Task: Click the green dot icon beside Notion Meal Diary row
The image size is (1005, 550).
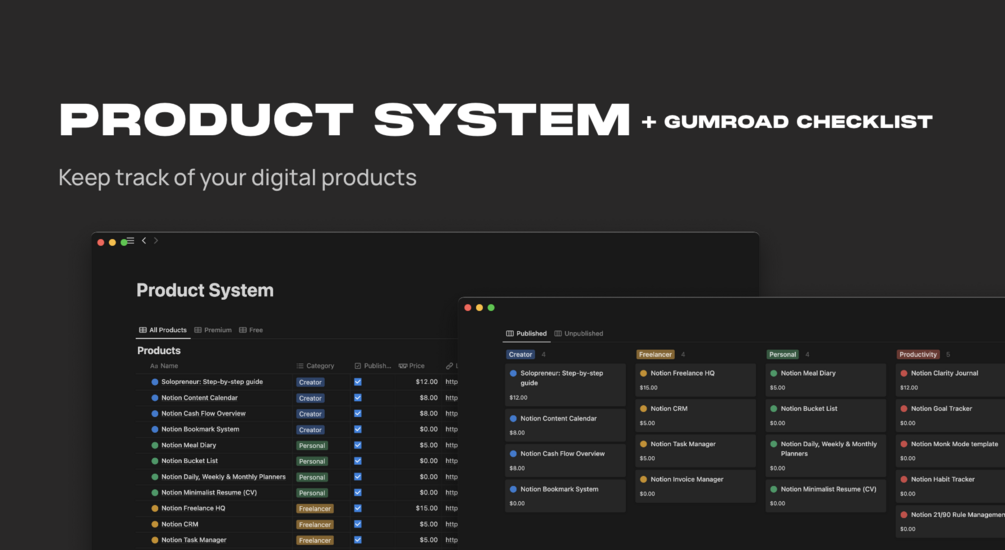Action: pyautogui.click(x=154, y=445)
